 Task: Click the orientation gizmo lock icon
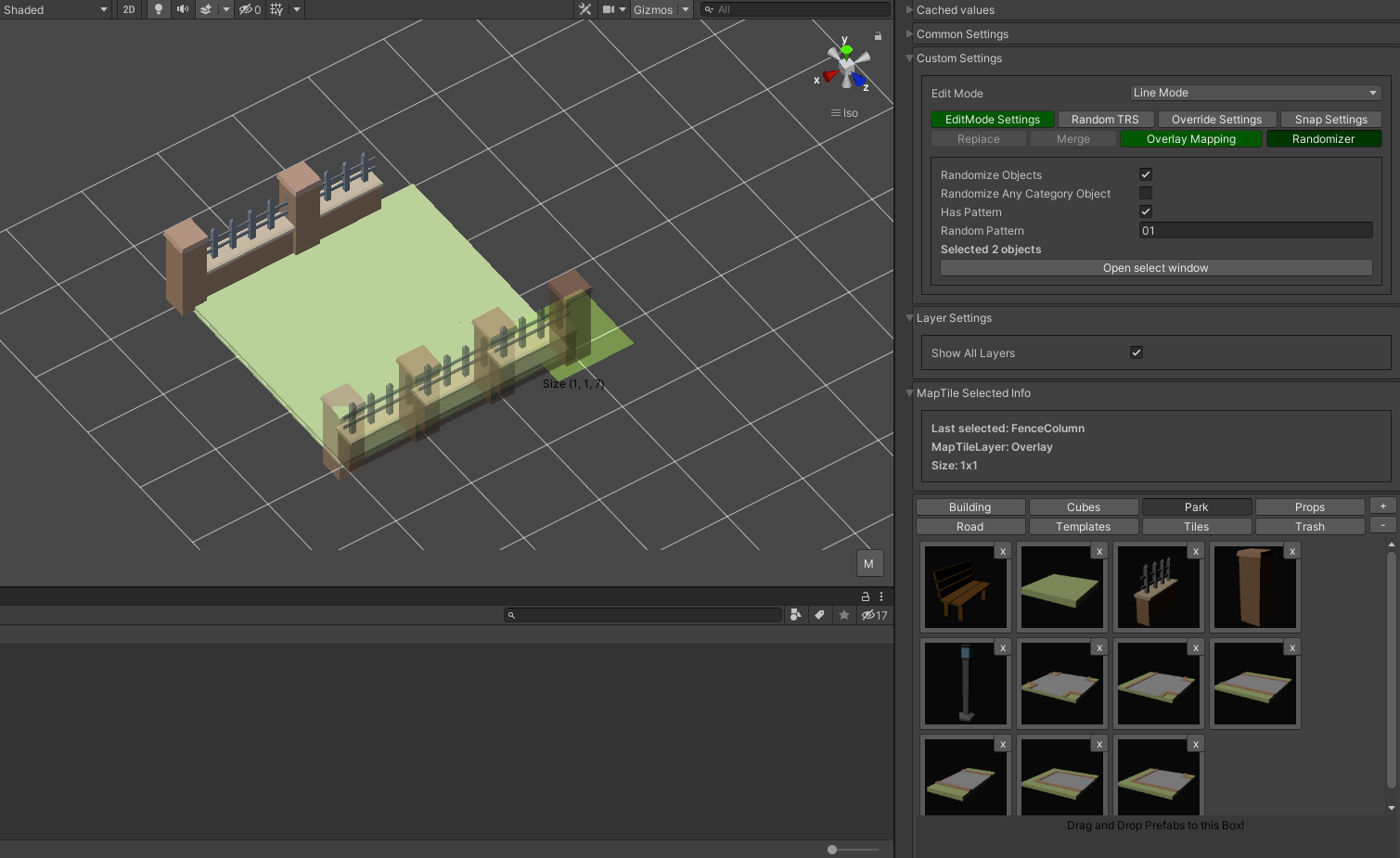(878, 36)
